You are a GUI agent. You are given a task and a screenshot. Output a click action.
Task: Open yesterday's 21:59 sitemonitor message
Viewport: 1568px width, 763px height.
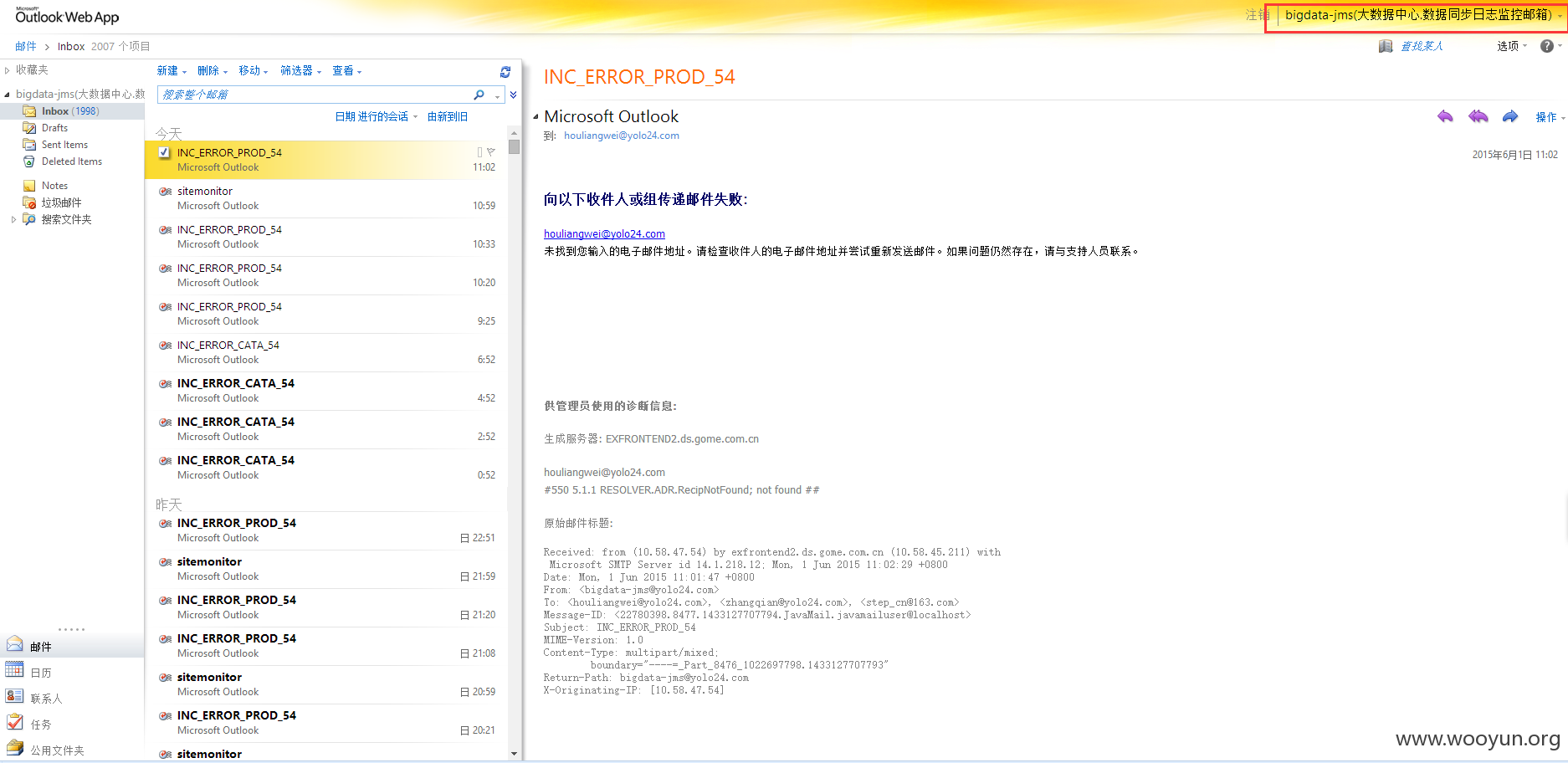point(326,569)
